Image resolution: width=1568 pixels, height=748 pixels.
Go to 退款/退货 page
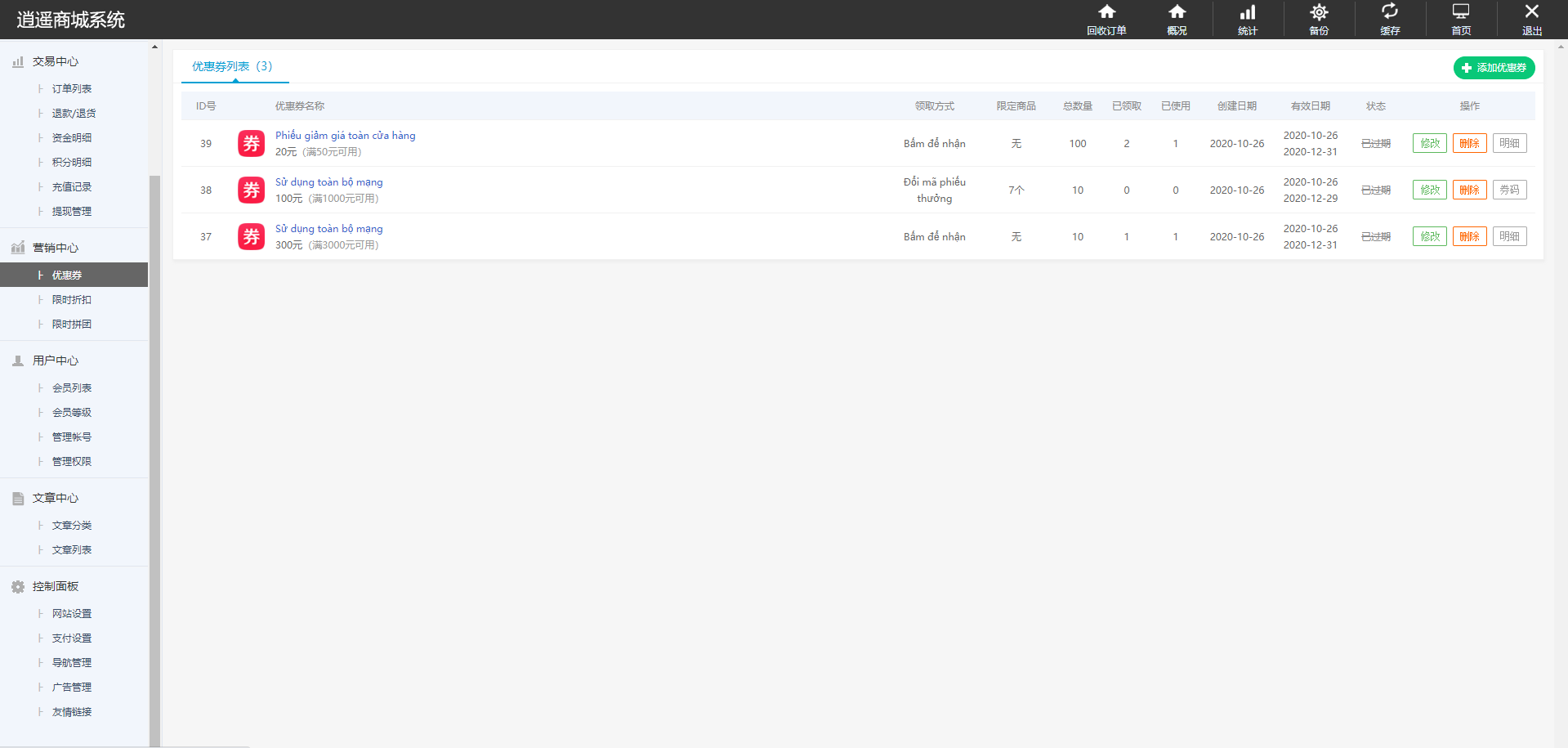(74, 113)
